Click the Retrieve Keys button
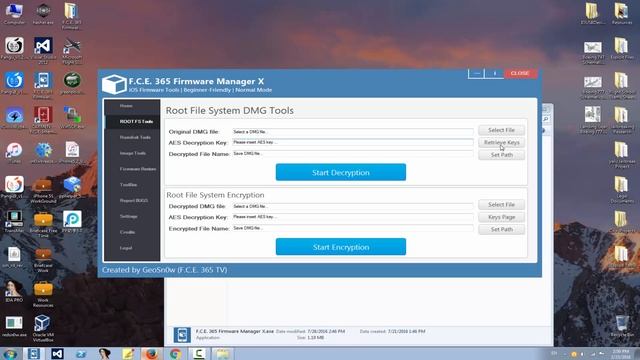 click(x=501, y=142)
